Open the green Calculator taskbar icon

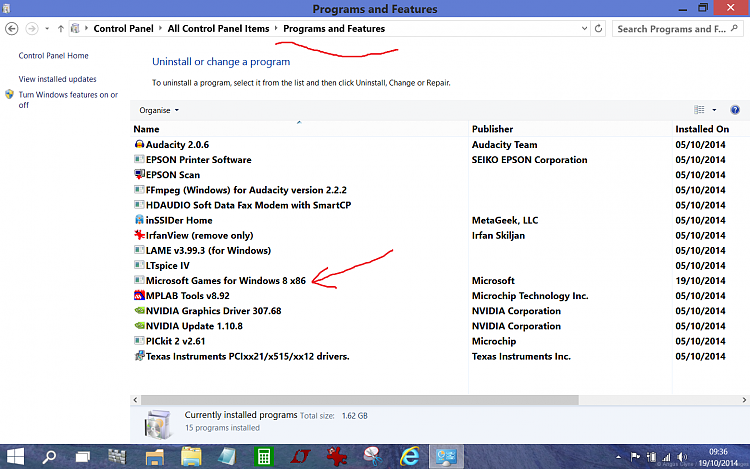(x=264, y=457)
